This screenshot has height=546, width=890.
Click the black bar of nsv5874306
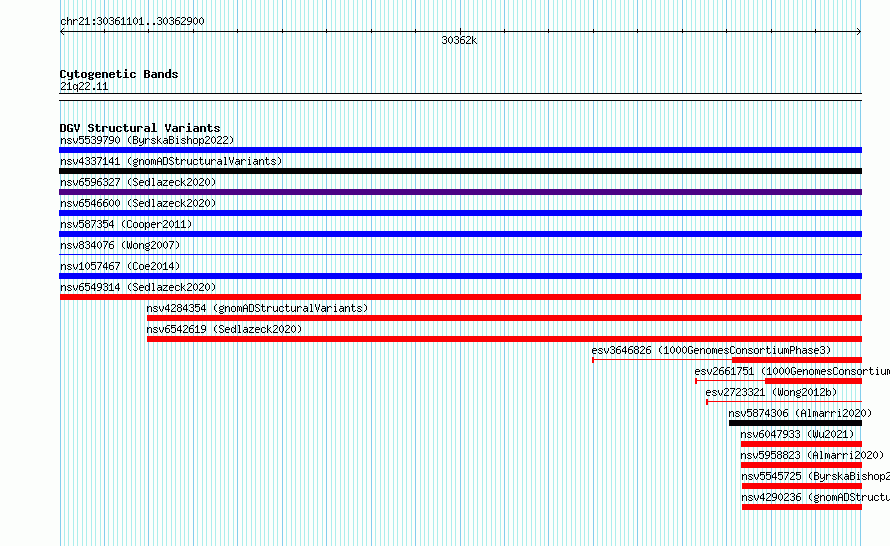point(795,423)
